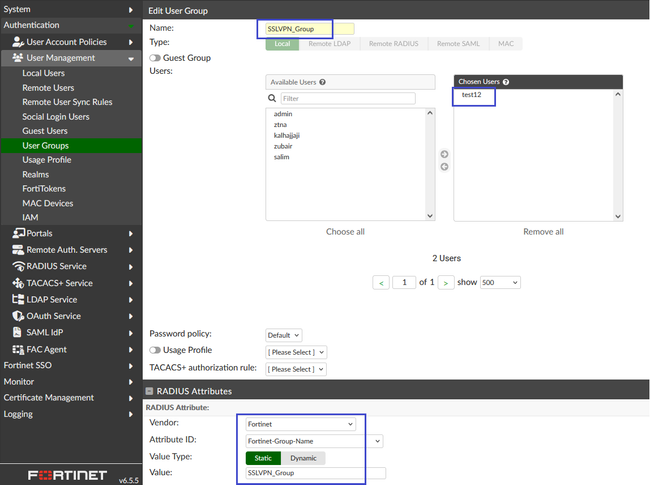Open the Vendor dropdown

pos(301,424)
